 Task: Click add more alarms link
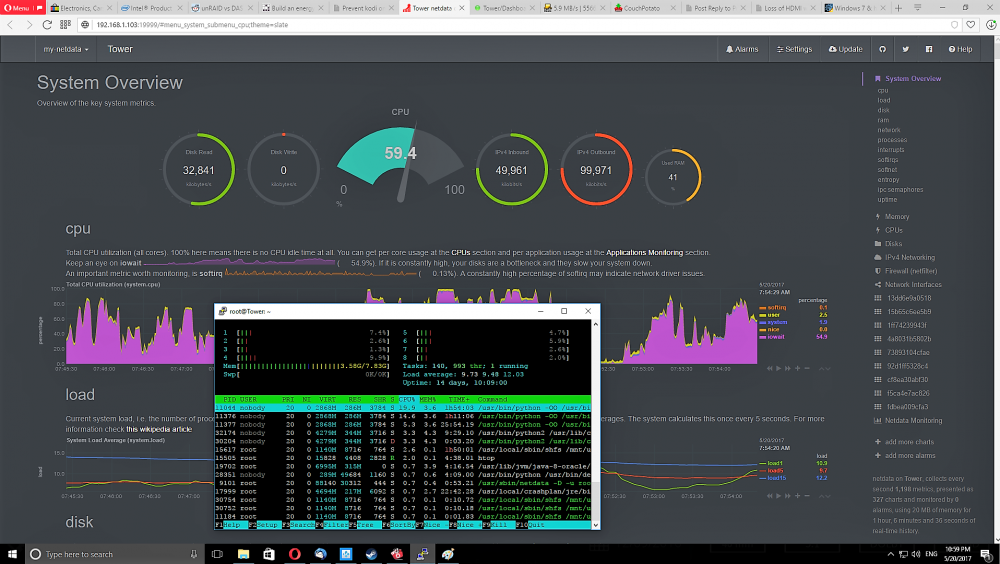909,456
